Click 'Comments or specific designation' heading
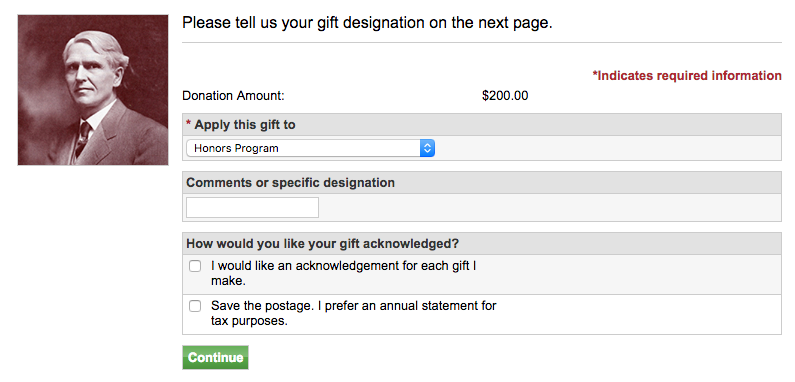Screen dimensions: 795x382 pos(291,183)
